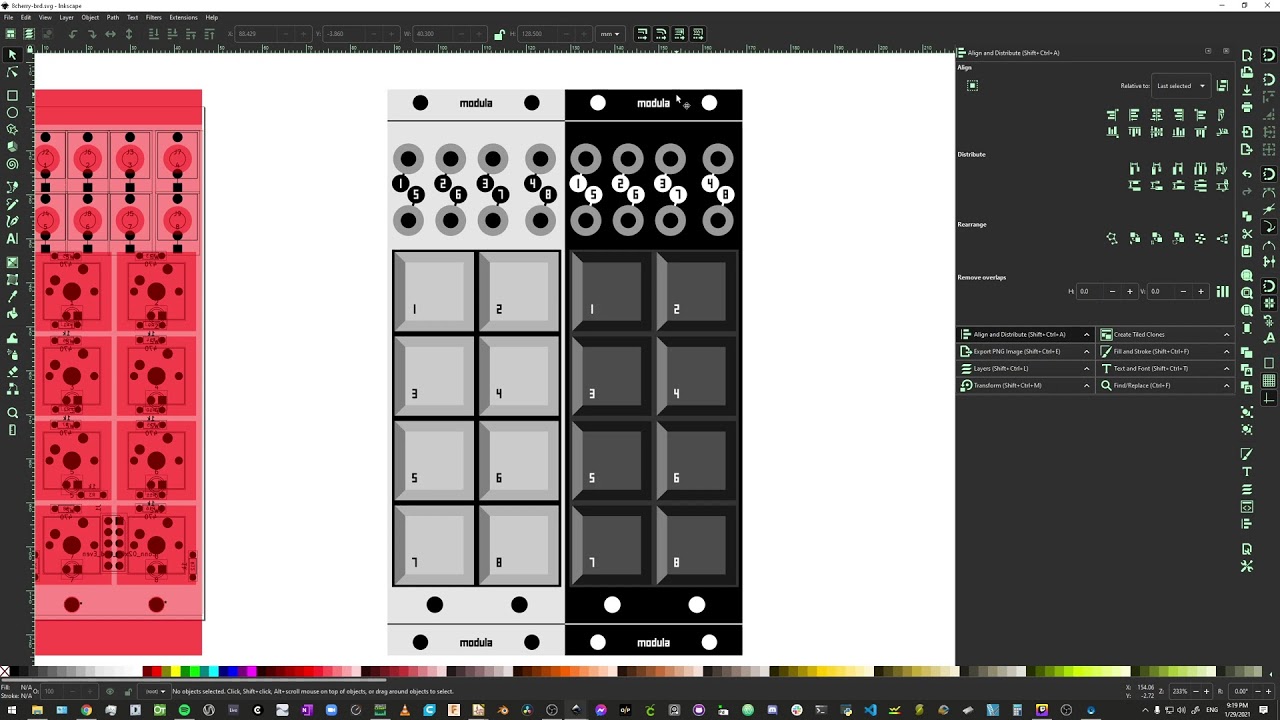Click the Undo arrow icon

click(1247, 174)
